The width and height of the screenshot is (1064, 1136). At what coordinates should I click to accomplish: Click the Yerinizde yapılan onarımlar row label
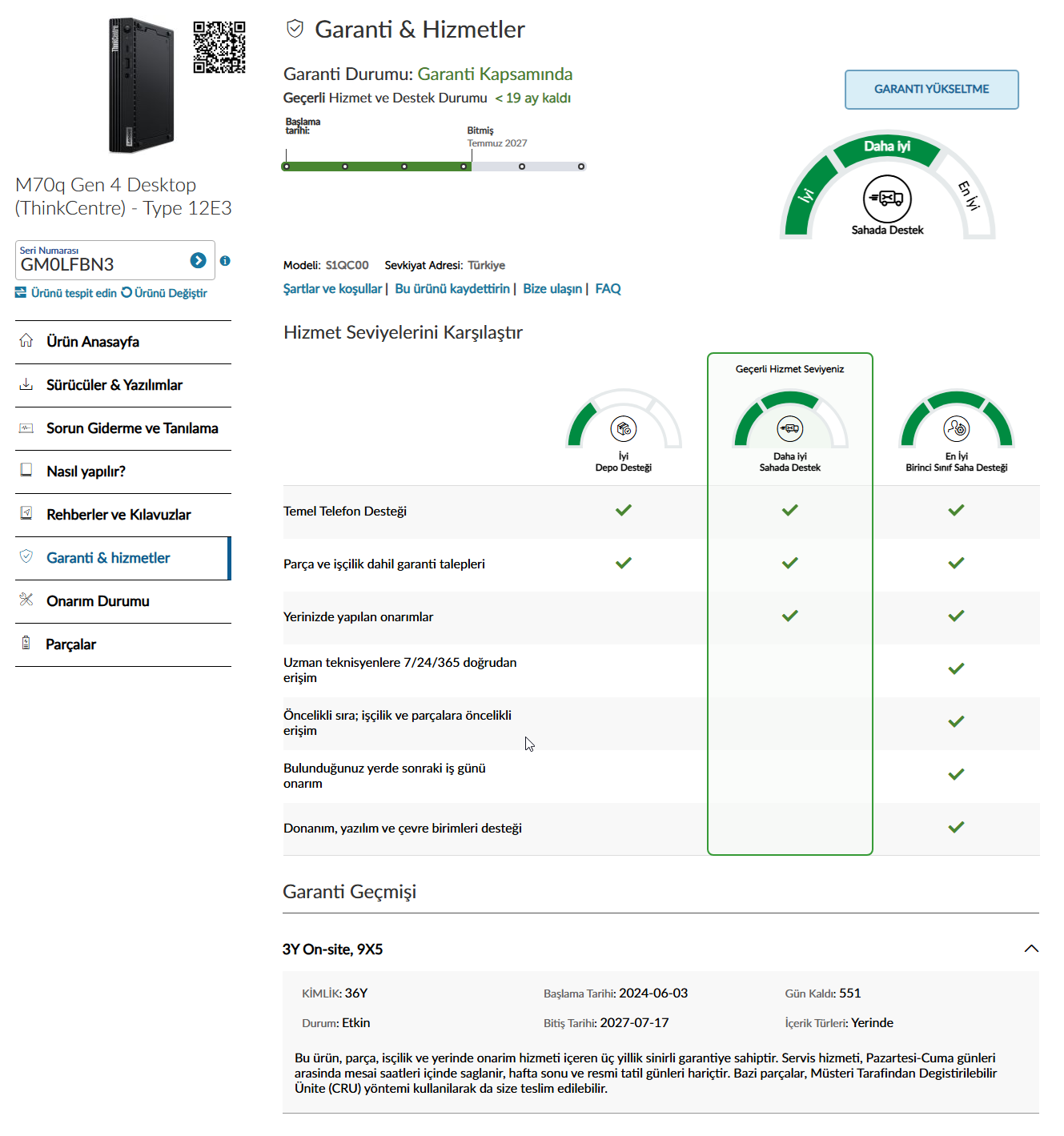click(359, 616)
